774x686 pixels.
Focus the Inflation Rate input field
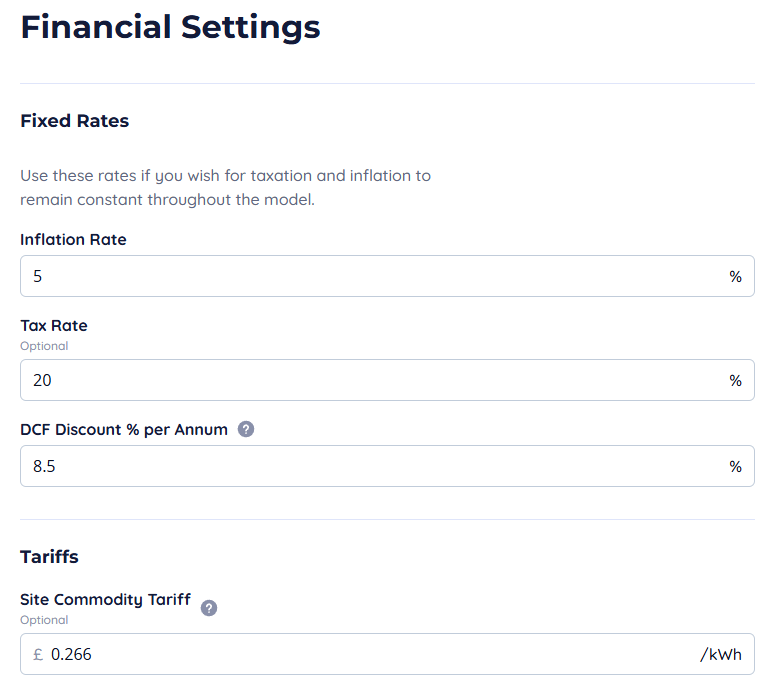[x=370, y=276]
